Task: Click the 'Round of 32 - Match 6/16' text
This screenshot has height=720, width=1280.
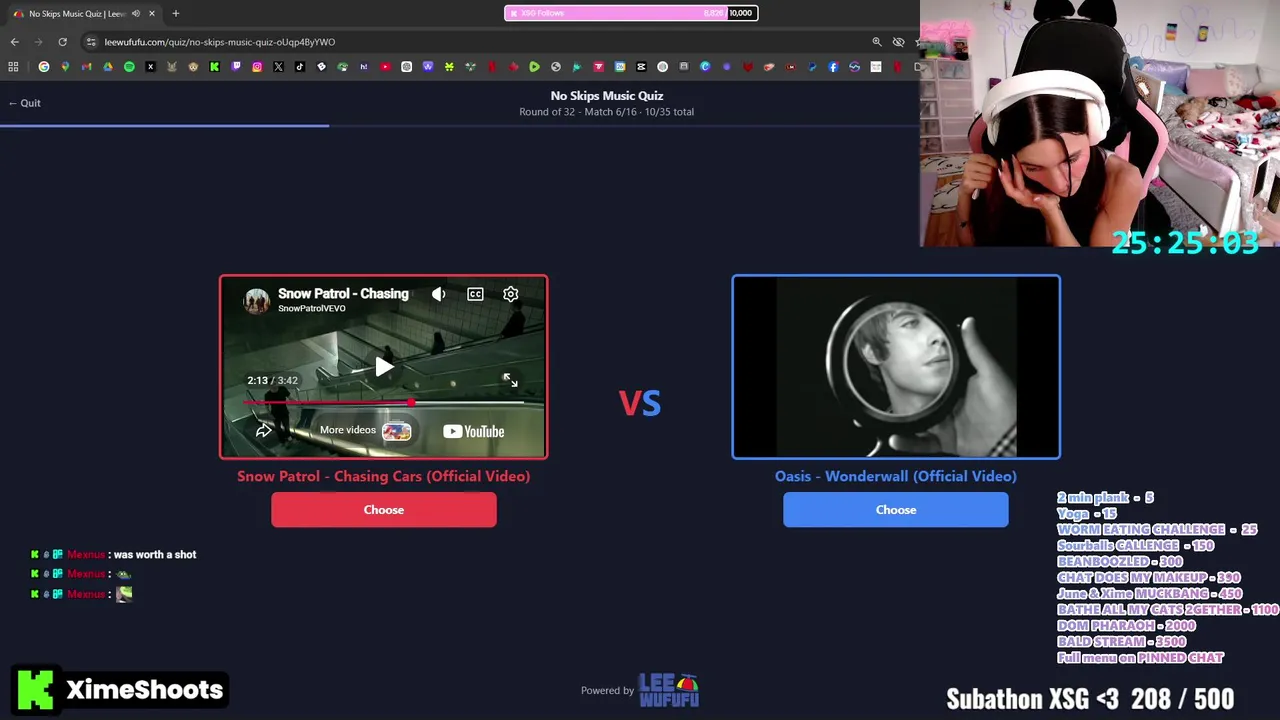Action: coord(578,112)
